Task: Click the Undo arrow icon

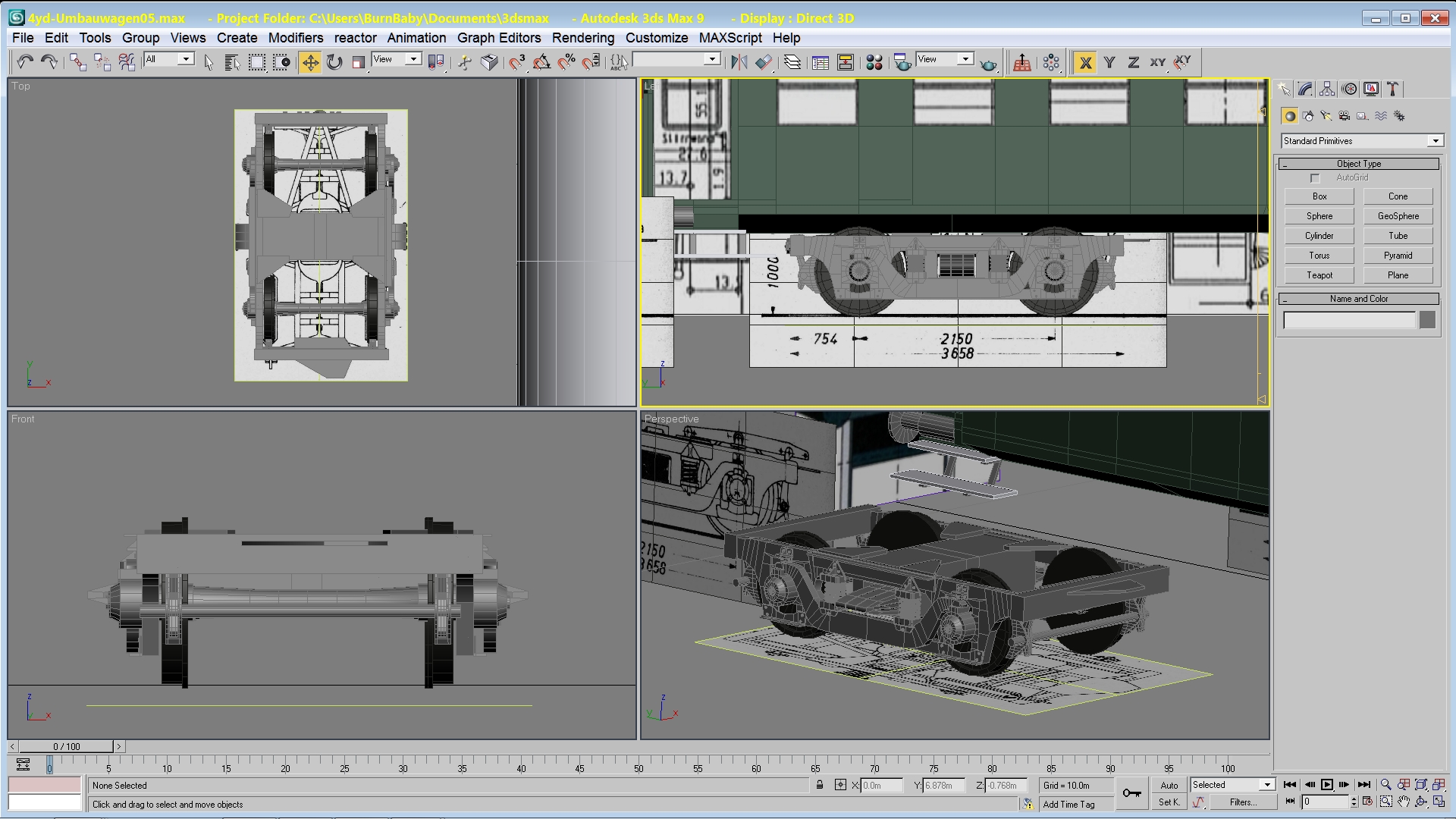Action: coord(25,62)
